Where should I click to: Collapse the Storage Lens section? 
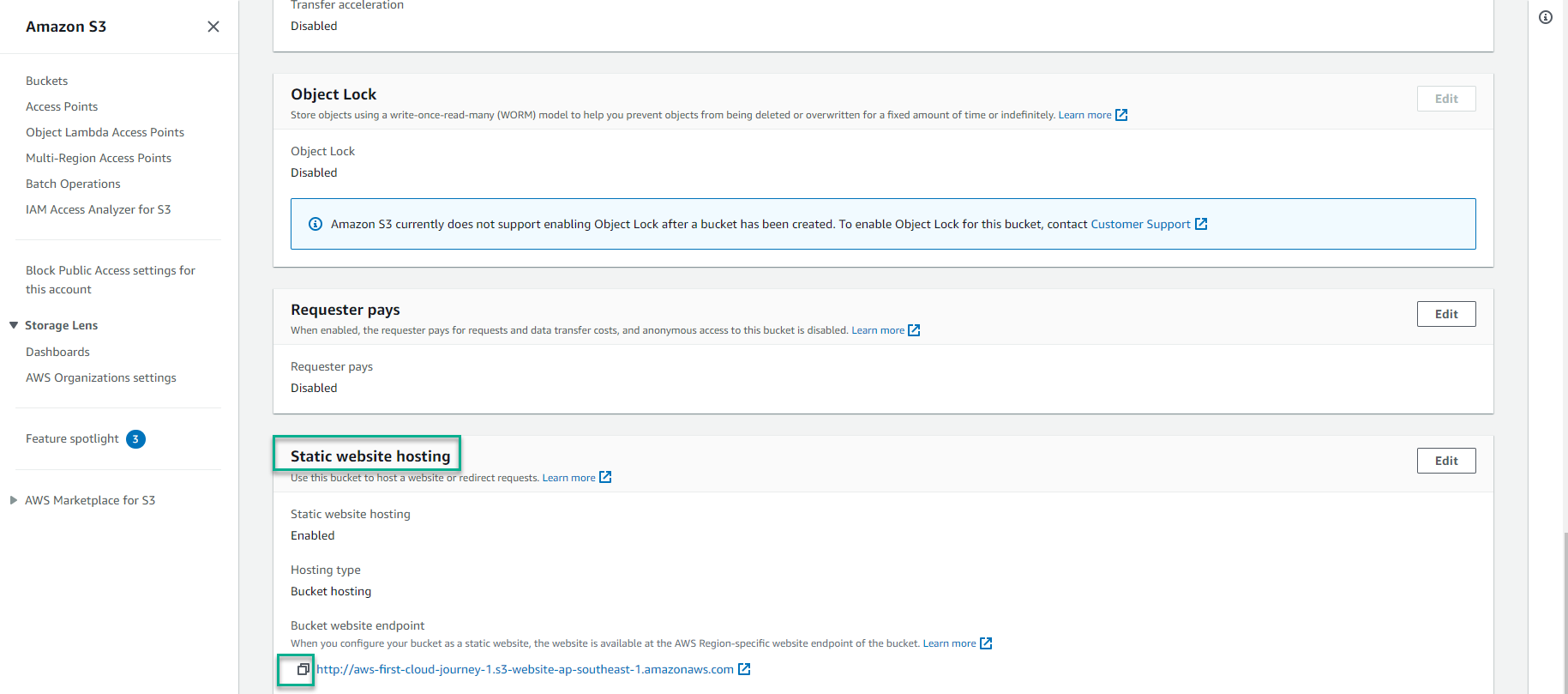pyautogui.click(x=14, y=325)
